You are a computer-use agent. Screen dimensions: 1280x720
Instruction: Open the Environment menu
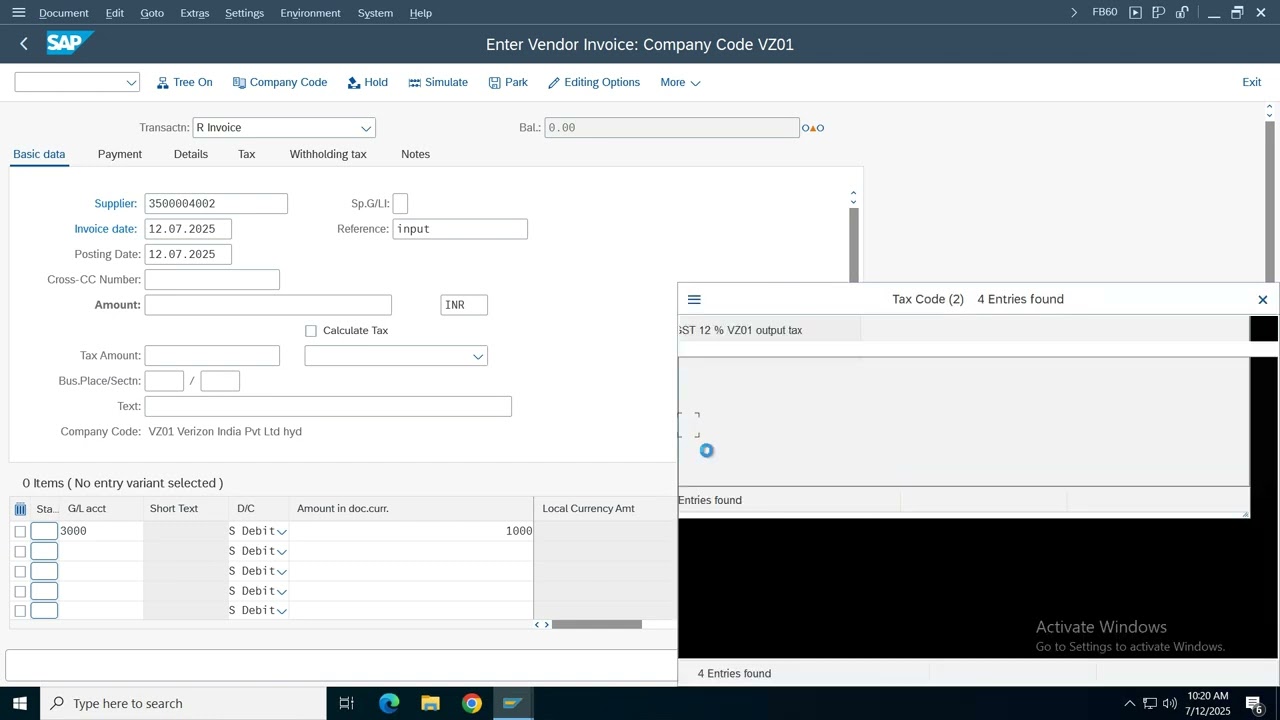click(x=310, y=13)
